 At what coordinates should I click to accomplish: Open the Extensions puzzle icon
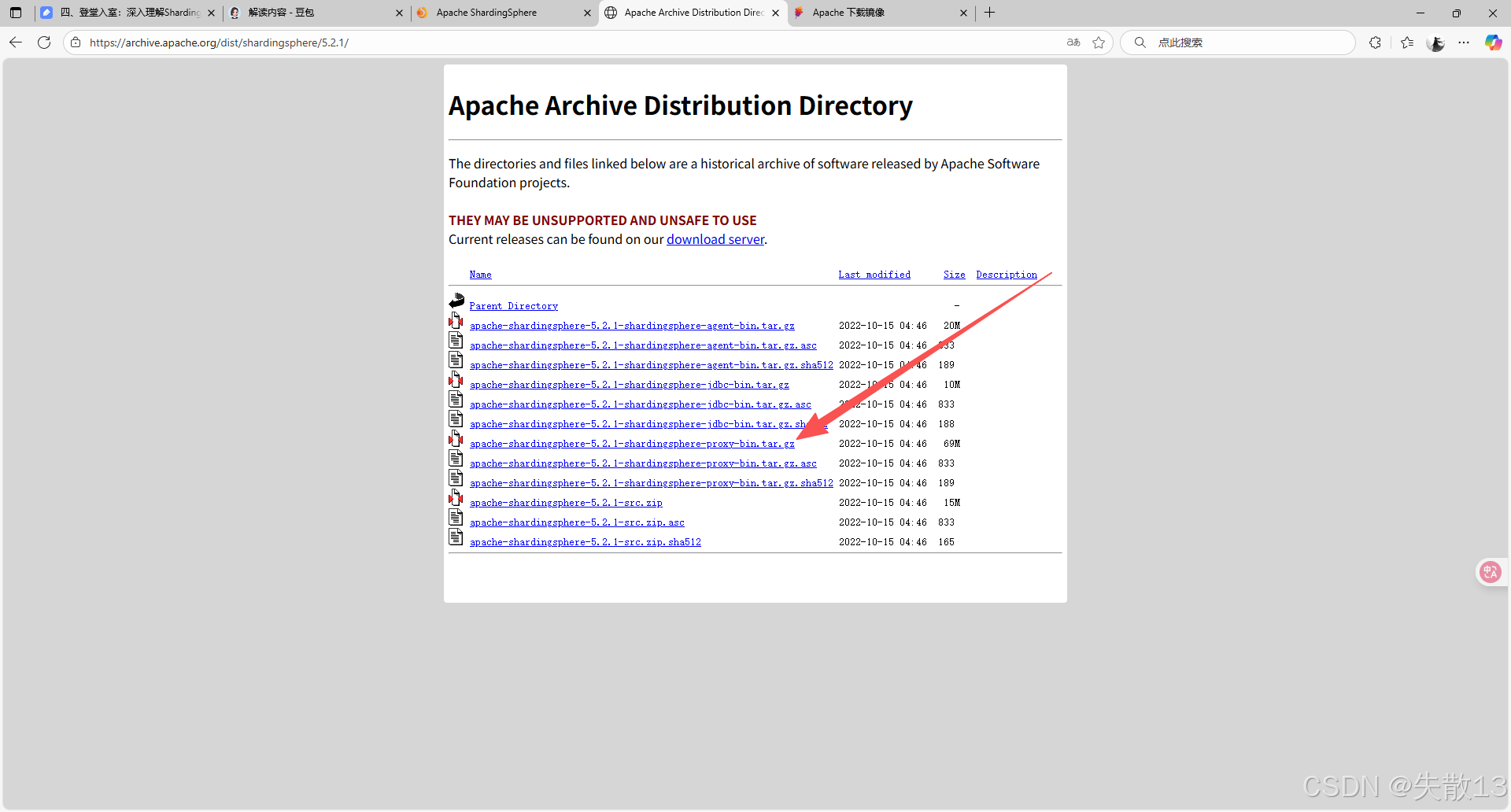coord(1375,42)
